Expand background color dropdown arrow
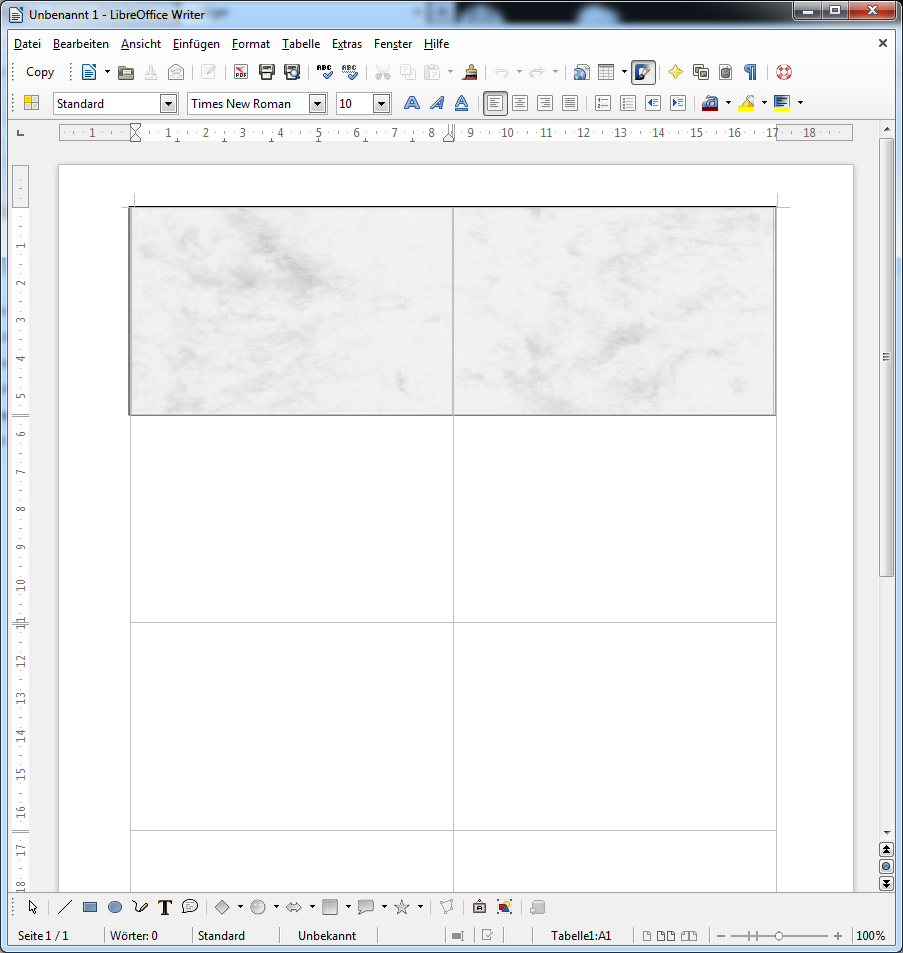This screenshot has width=903, height=953. coord(800,103)
